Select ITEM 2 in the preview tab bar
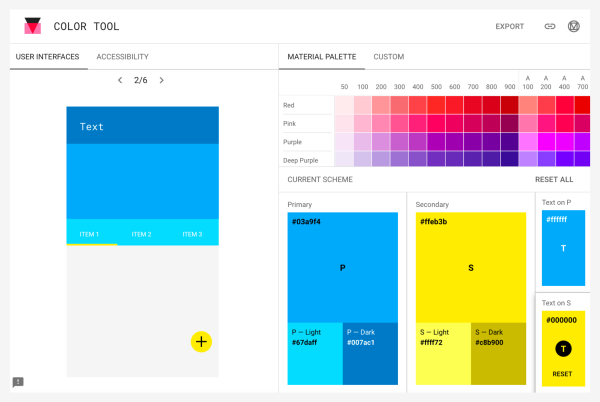Screen dimensions: 600x402 tap(142, 234)
